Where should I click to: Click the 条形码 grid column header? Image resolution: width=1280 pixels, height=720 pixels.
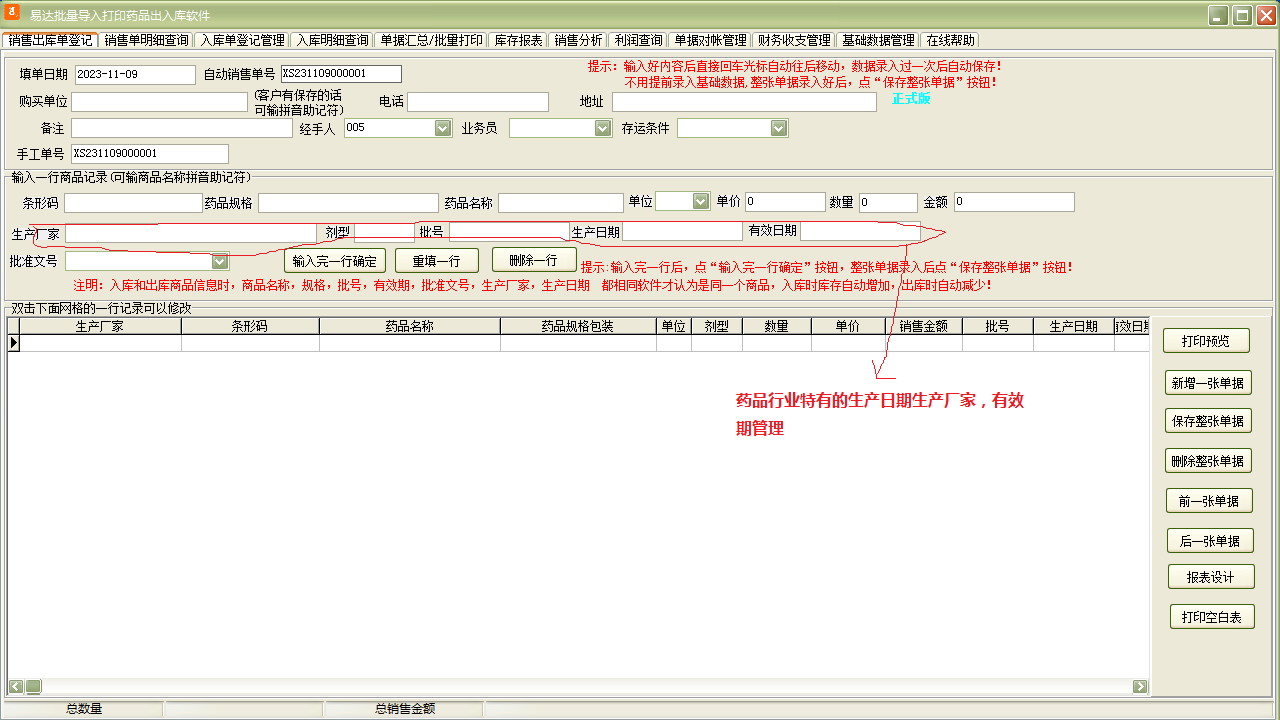coord(250,326)
